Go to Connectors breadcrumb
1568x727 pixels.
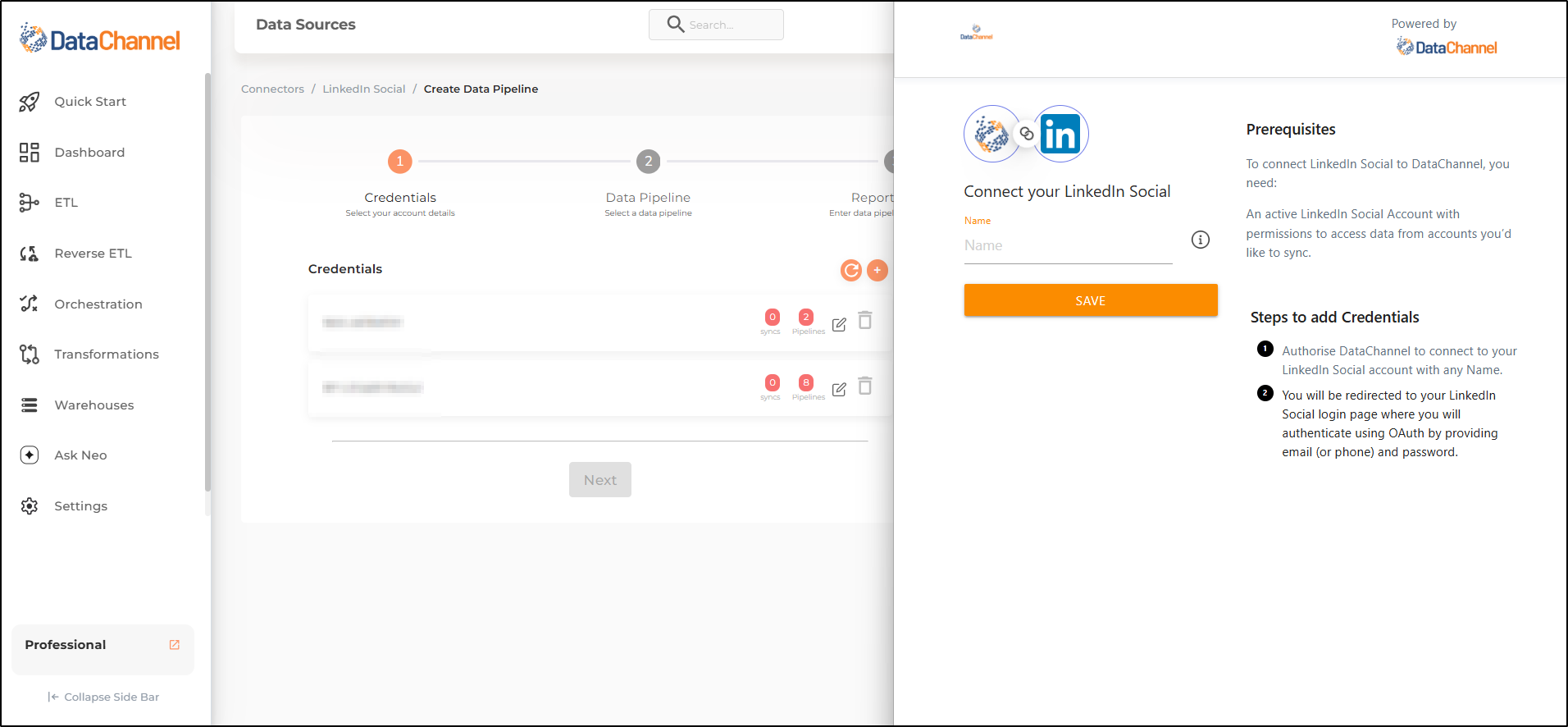pyautogui.click(x=272, y=89)
